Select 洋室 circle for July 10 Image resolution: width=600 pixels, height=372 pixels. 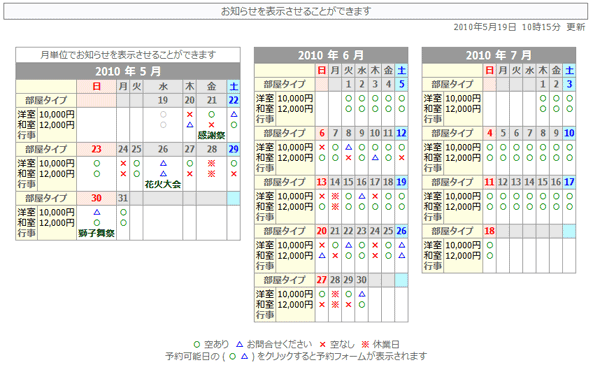coord(569,147)
